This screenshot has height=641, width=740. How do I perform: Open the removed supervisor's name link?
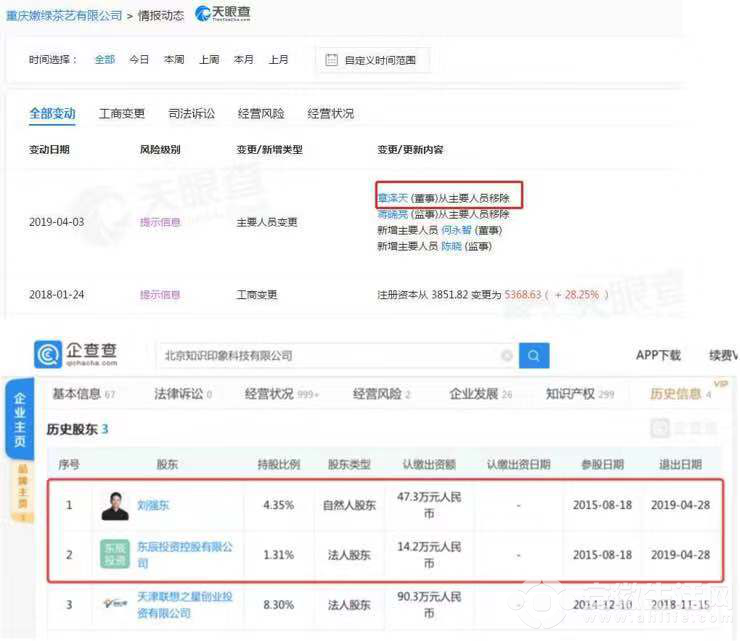(393, 214)
